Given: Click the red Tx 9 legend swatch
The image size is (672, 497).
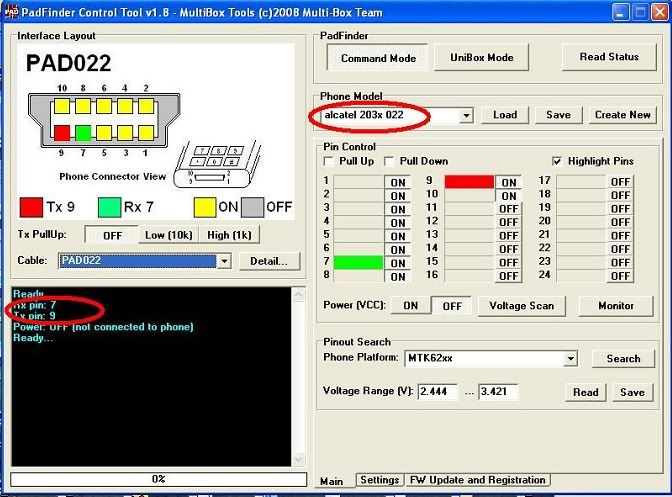Looking at the screenshot, I should [x=31, y=207].
